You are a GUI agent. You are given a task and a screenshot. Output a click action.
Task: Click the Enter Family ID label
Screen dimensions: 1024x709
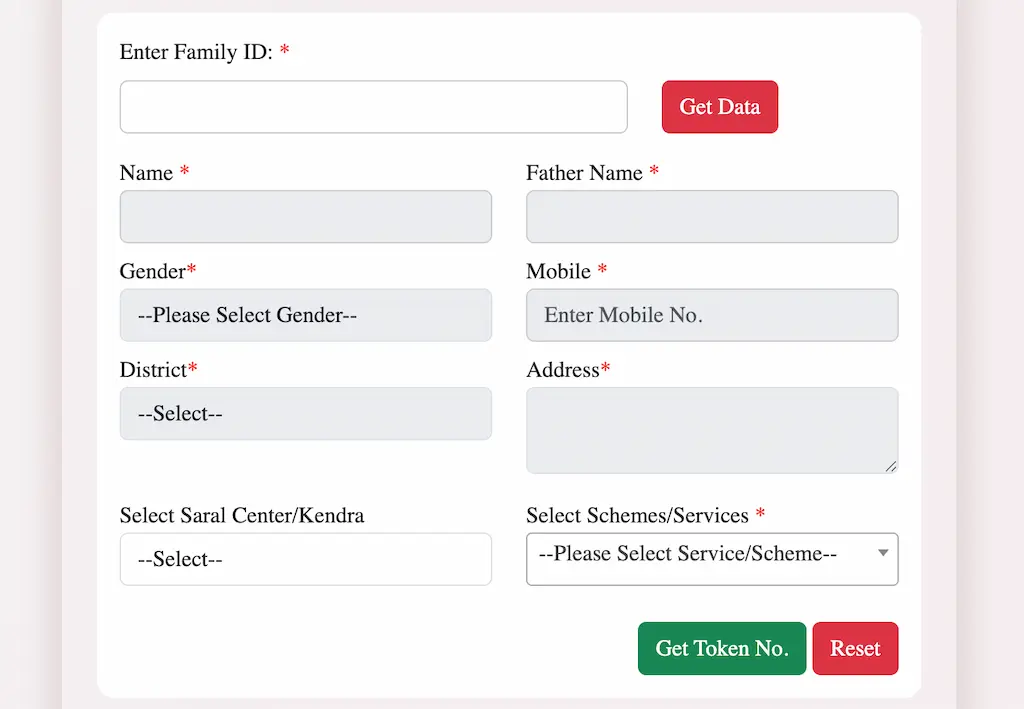(197, 52)
